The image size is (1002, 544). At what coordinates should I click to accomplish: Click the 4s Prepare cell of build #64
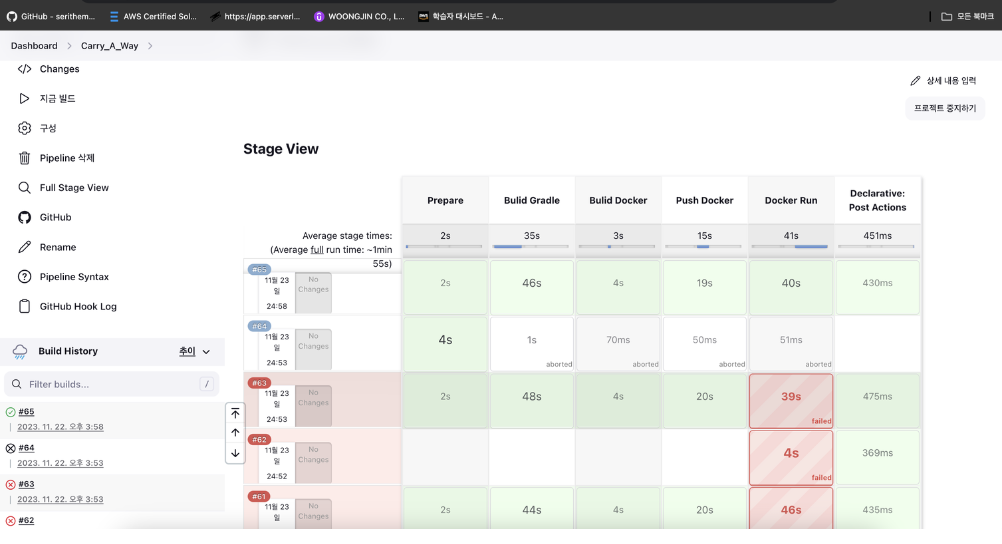click(x=445, y=344)
